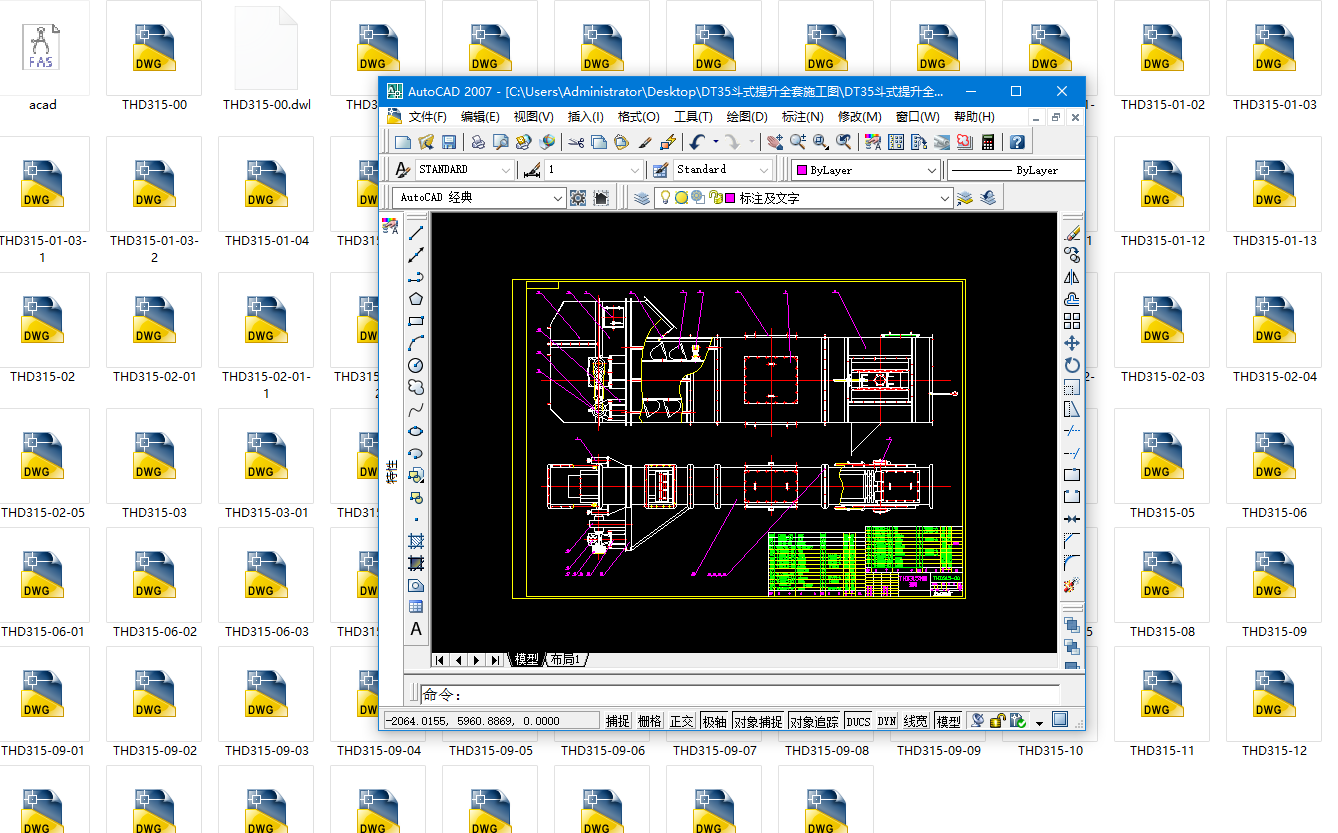Toggle 极轴 polar tracking in status bar
1338x833 pixels.
[714, 721]
